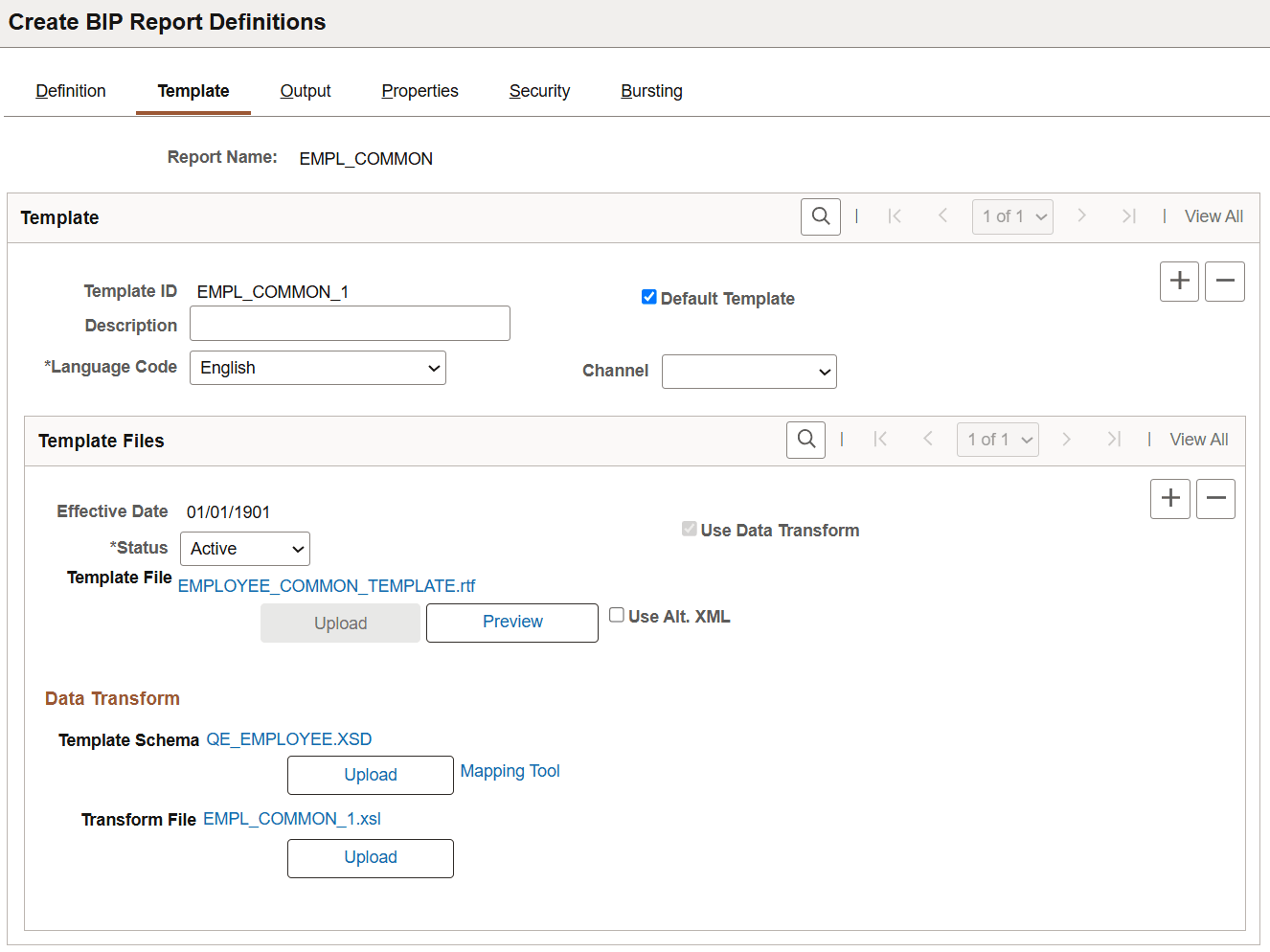Launch the Mapping Tool
The image size is (1270, 952).
click(510, 771)
